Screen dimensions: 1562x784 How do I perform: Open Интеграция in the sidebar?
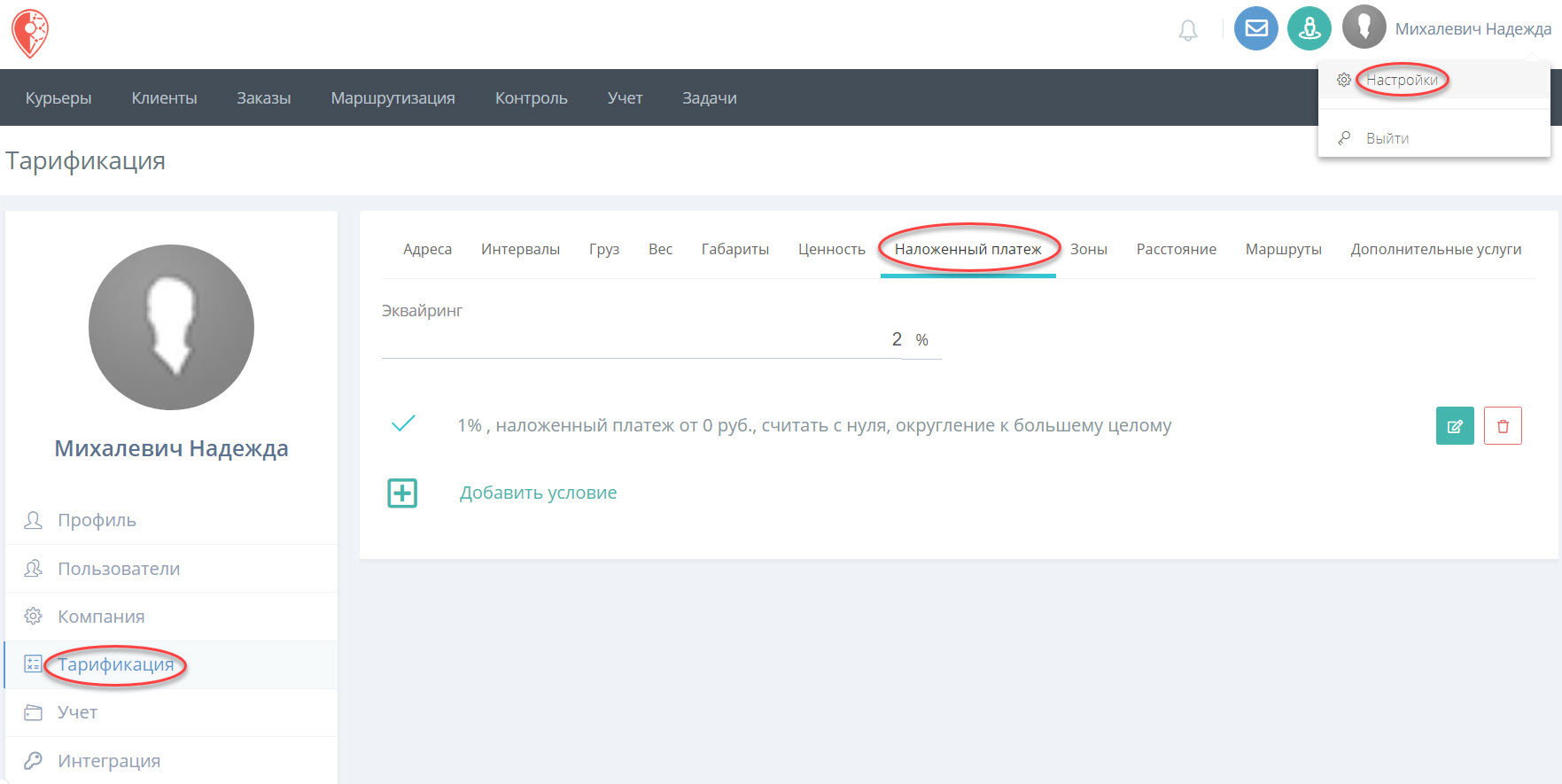pyautogui.click(x=109, y=761)
